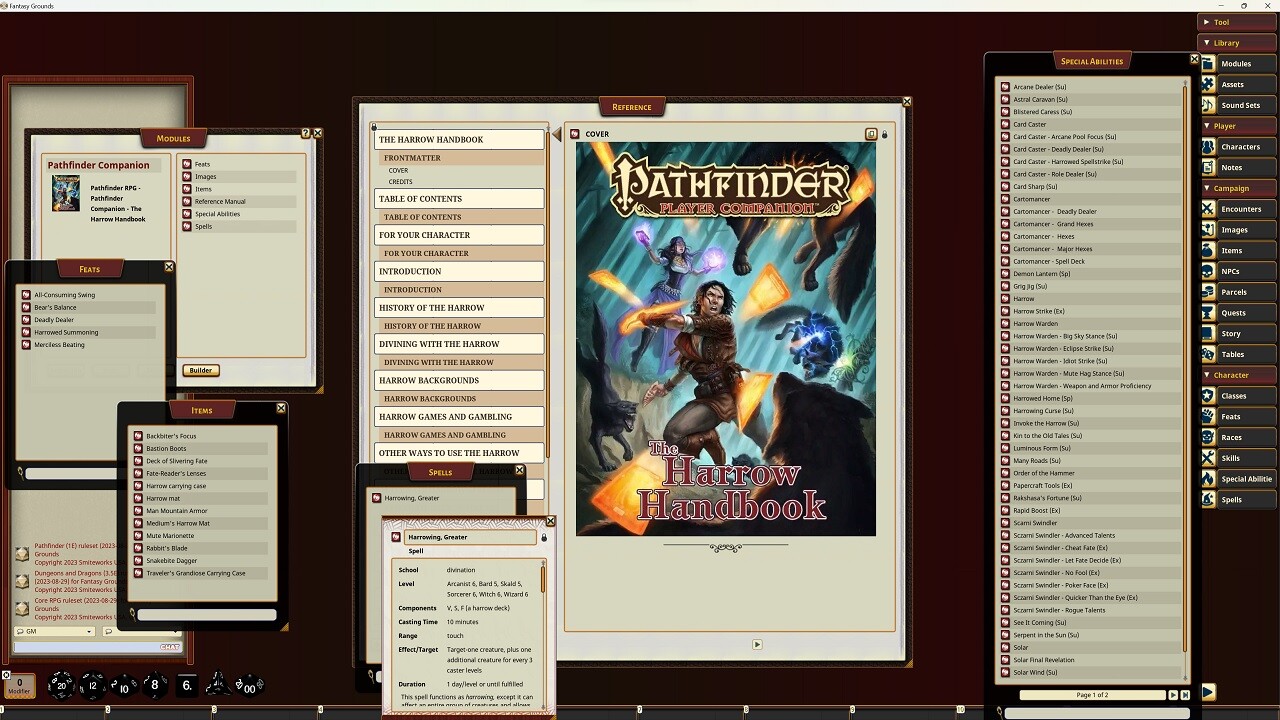
Task: Lock the Harrowing, Greater spell window
Action: (542, 537)
